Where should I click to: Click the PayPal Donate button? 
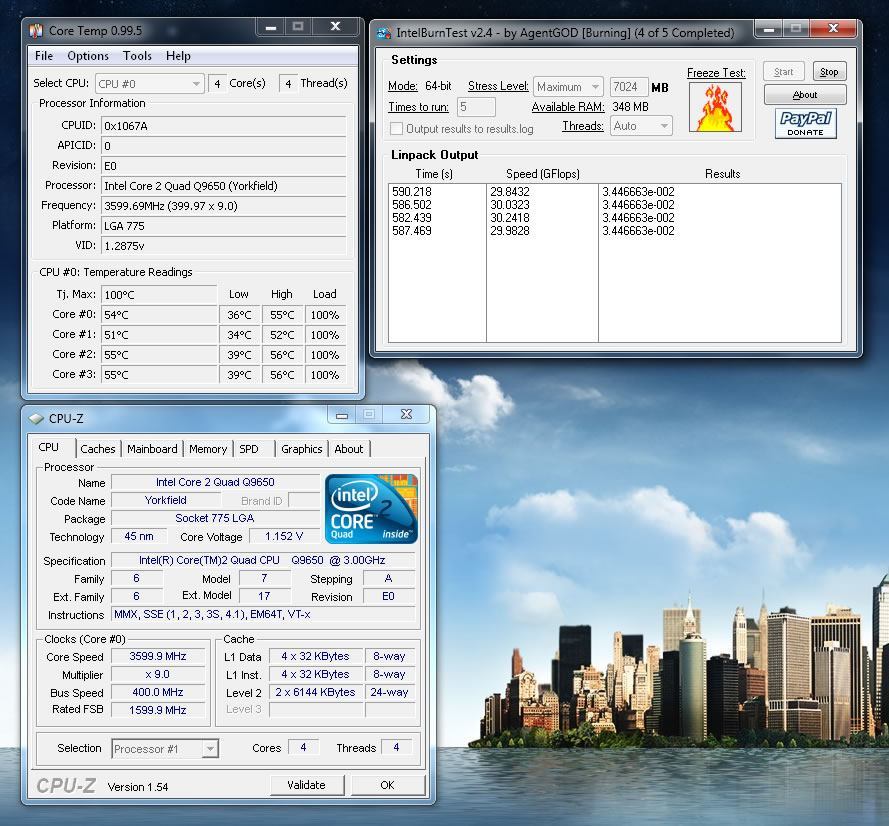805,123
